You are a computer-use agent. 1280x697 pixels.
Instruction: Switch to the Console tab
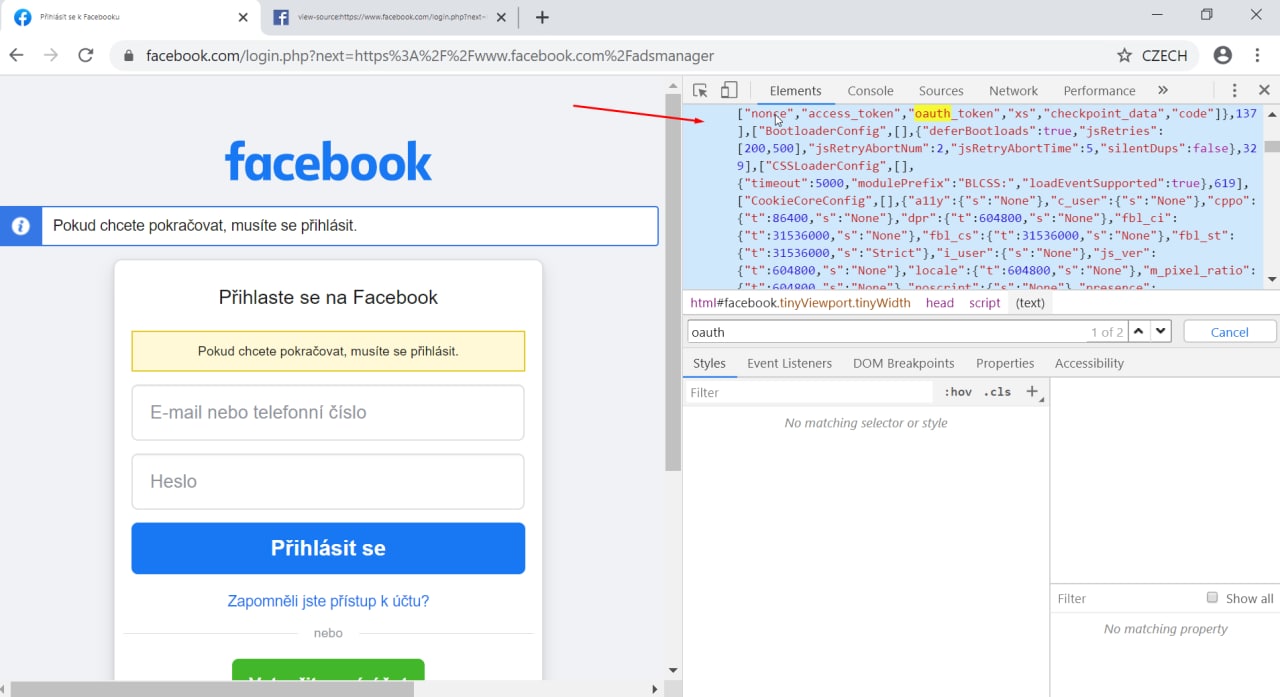coord(870,90)
